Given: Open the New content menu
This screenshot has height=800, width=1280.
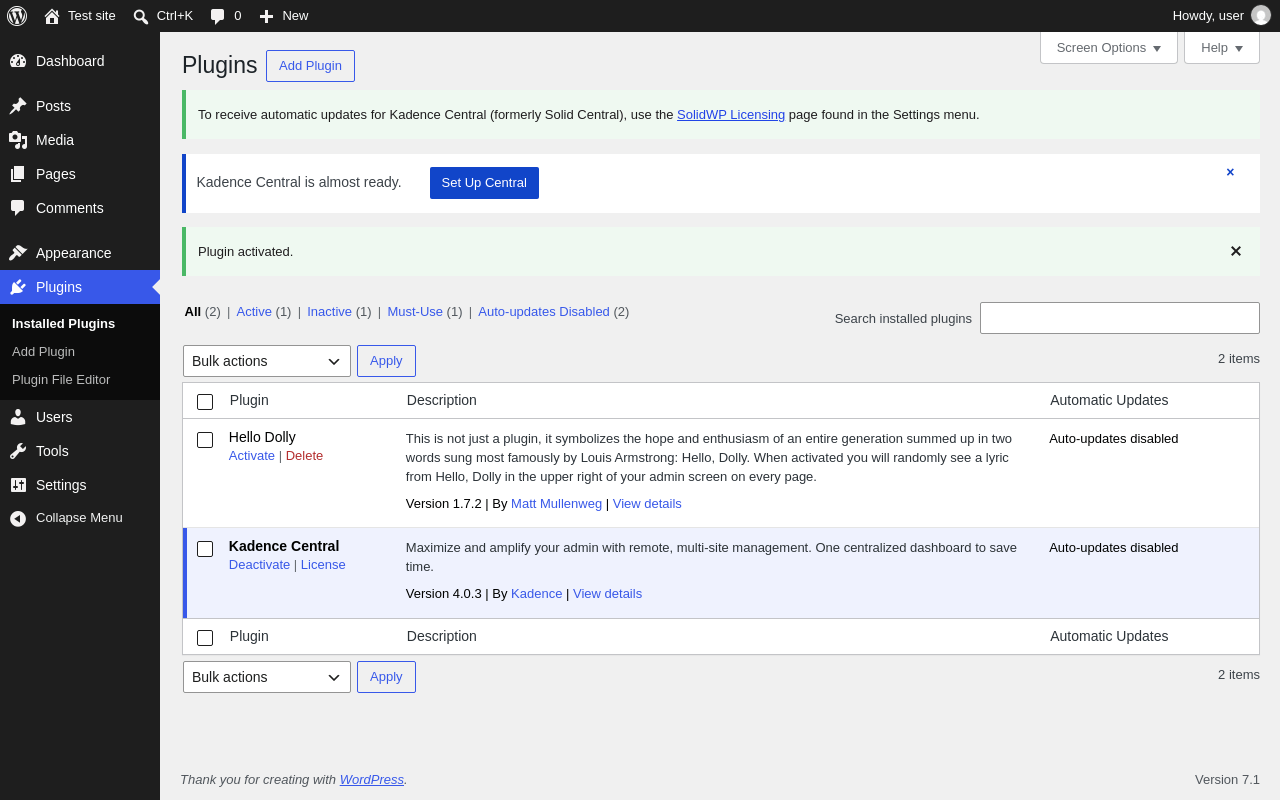Looking at the screenshot, I should click(x=284, y=16).
